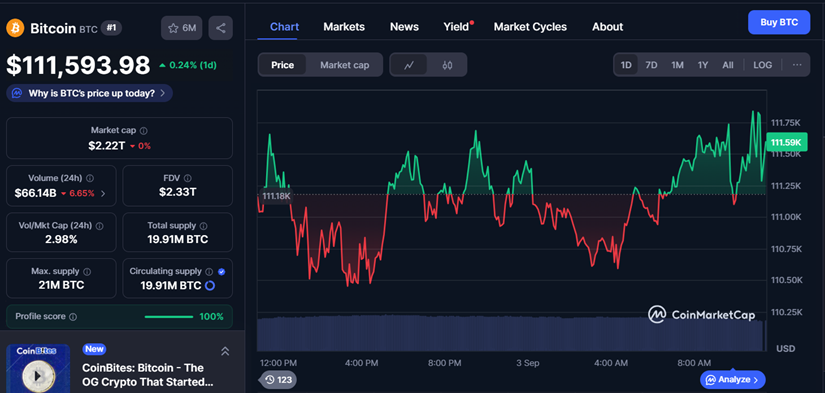Open the Yield tab

(x=457, y=27)
